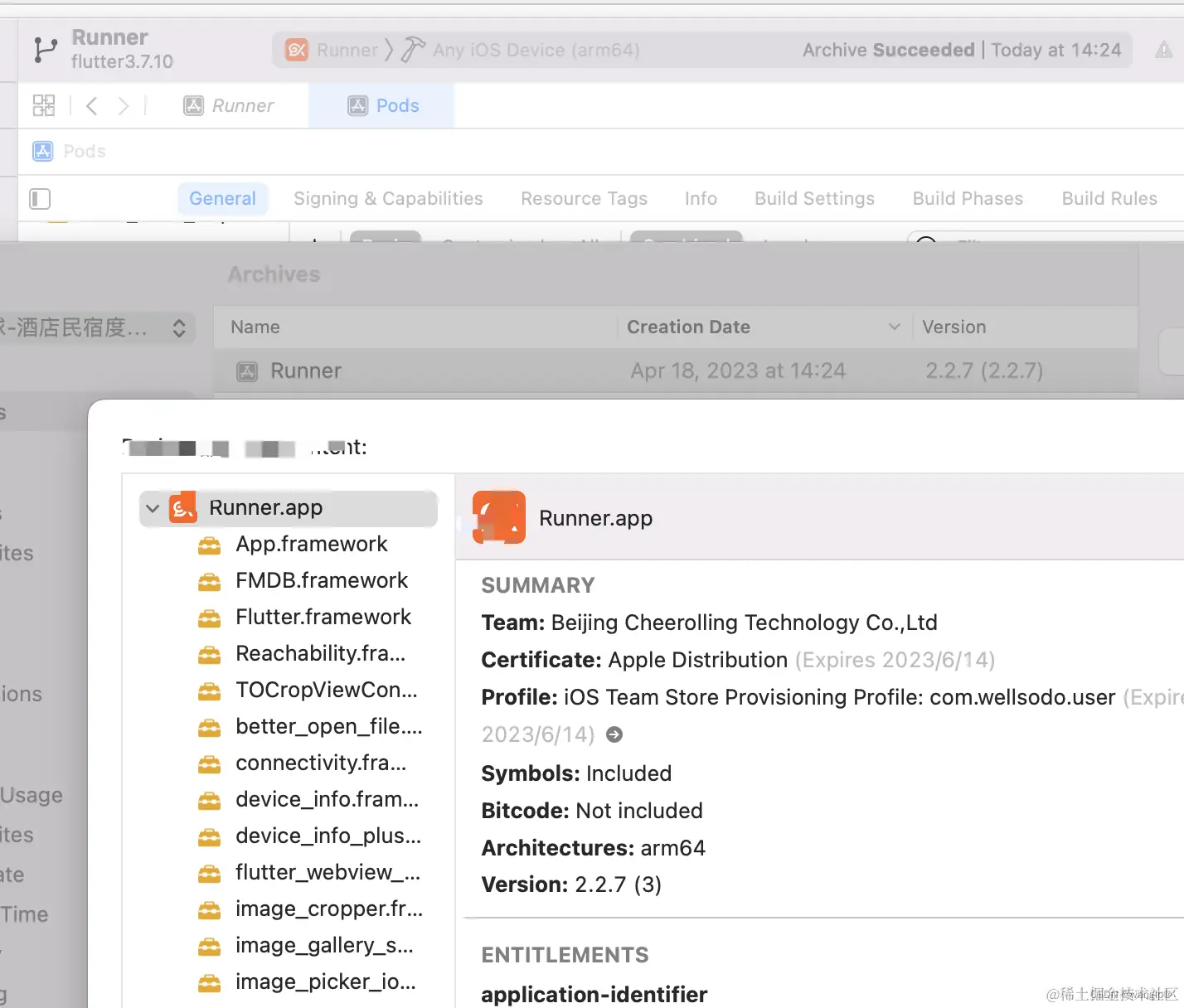
Task: Switch to Build Settings tab
Action: tap(814, 199)
